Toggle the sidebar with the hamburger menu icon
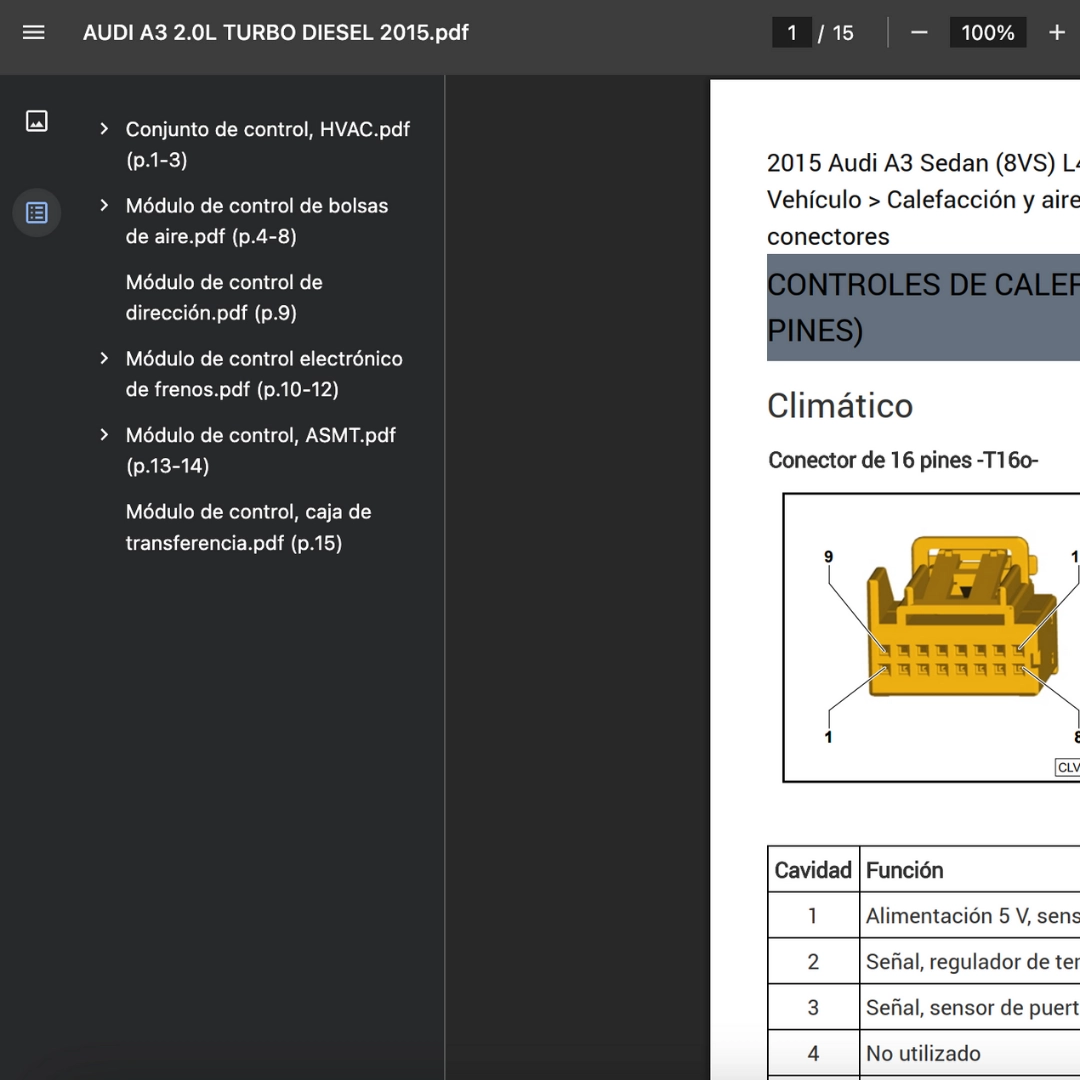Screen dimensions: 1080x1080 [x=34, y=32]
